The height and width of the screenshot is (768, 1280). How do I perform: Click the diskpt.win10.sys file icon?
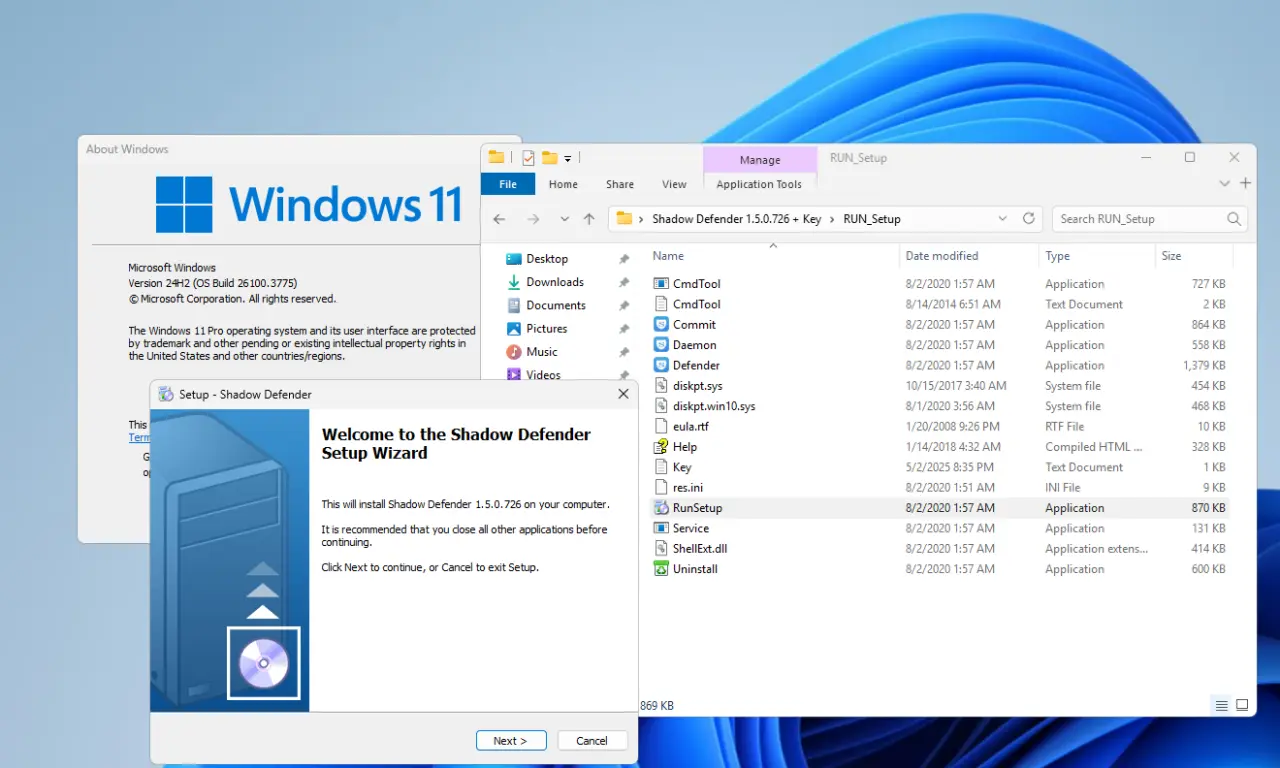pos(660,406)
